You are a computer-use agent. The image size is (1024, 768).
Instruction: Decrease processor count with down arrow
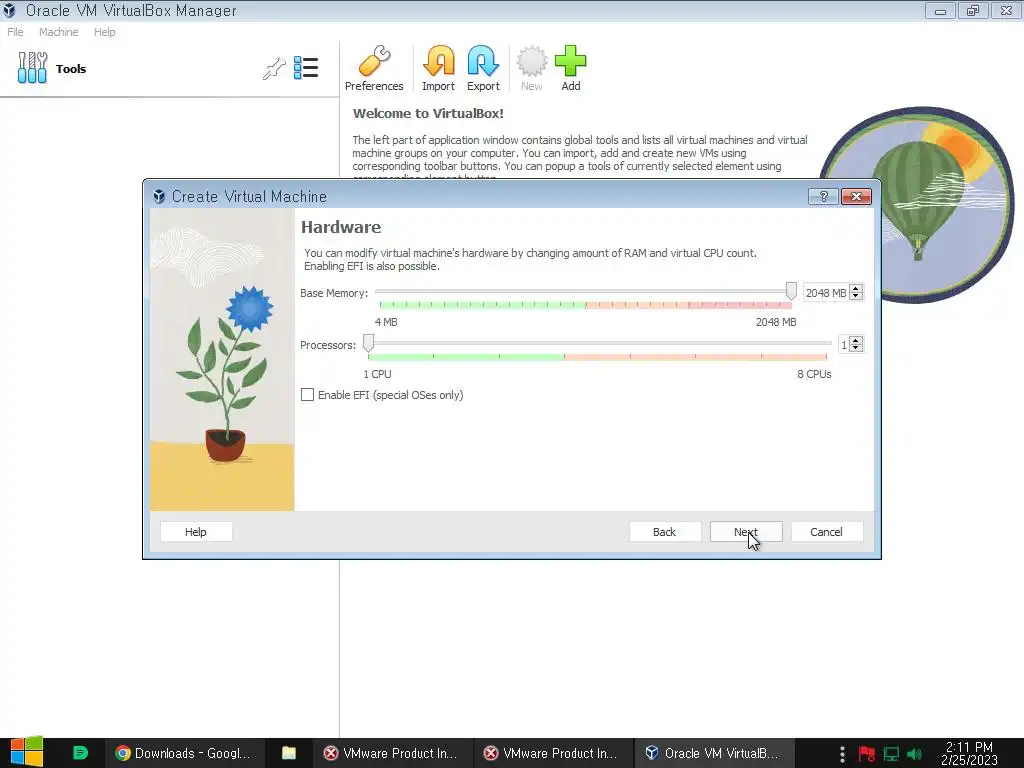click(856, 348)
